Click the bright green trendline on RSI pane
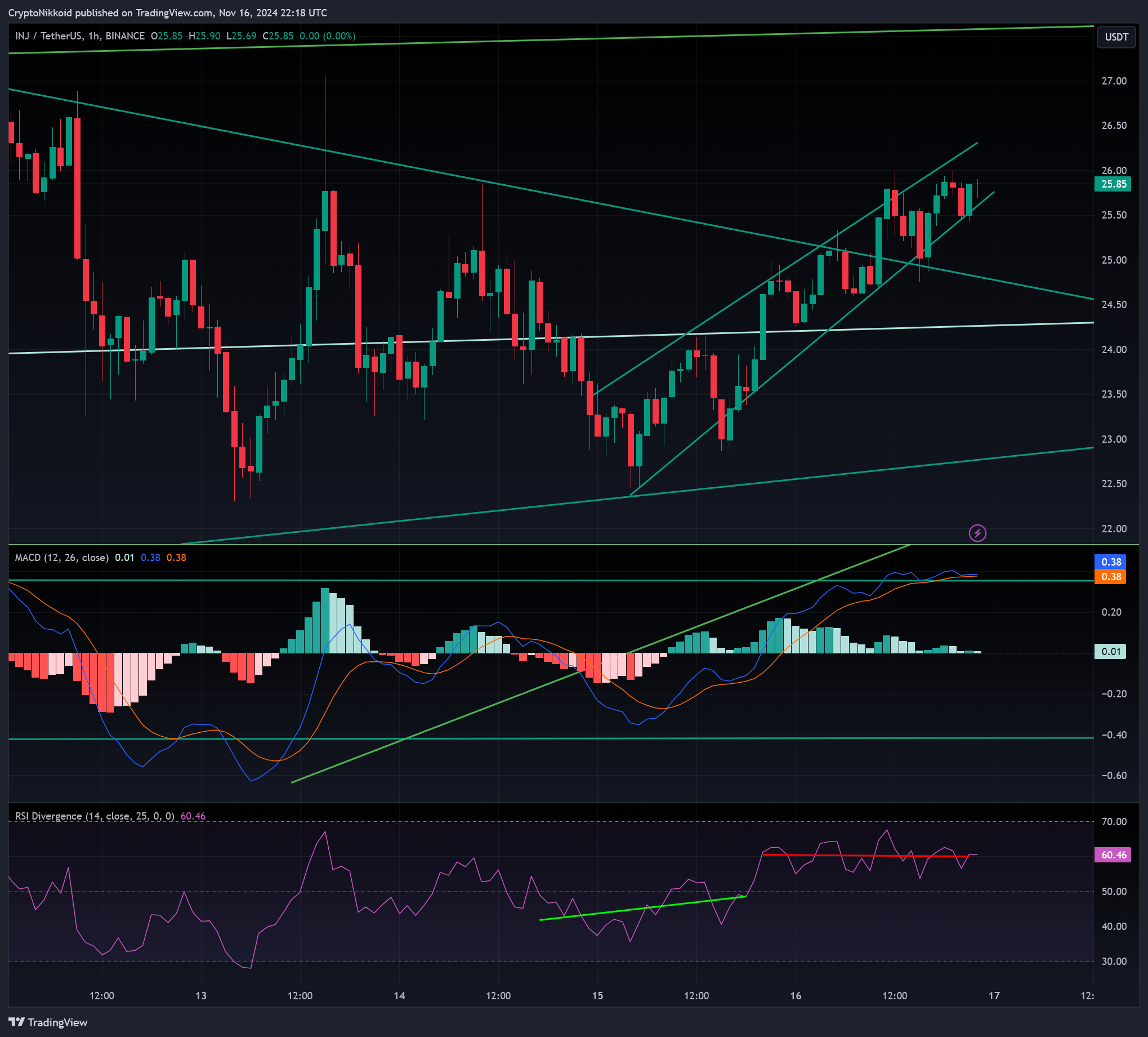1148x1037 pixels. click(642, 908)
